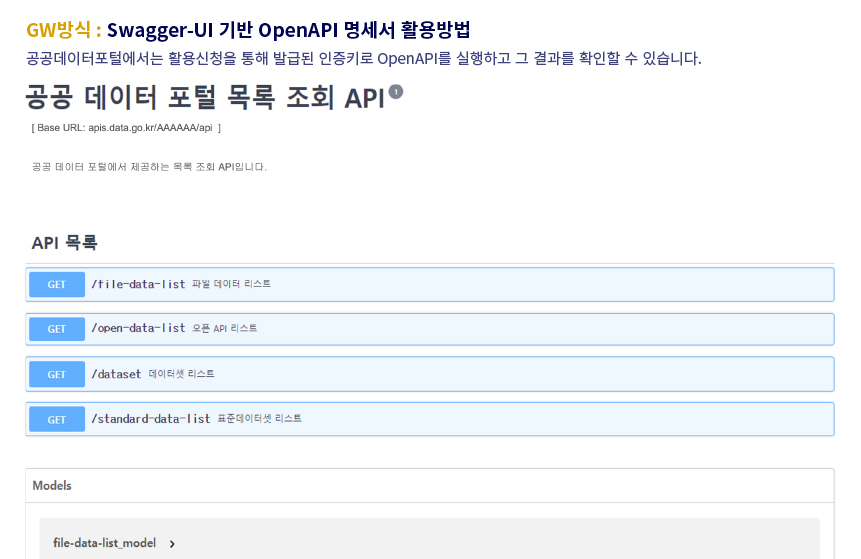Select the file-data-list_model model name
The width and height of the screenshot is (861, 559).
pos(104,543)
